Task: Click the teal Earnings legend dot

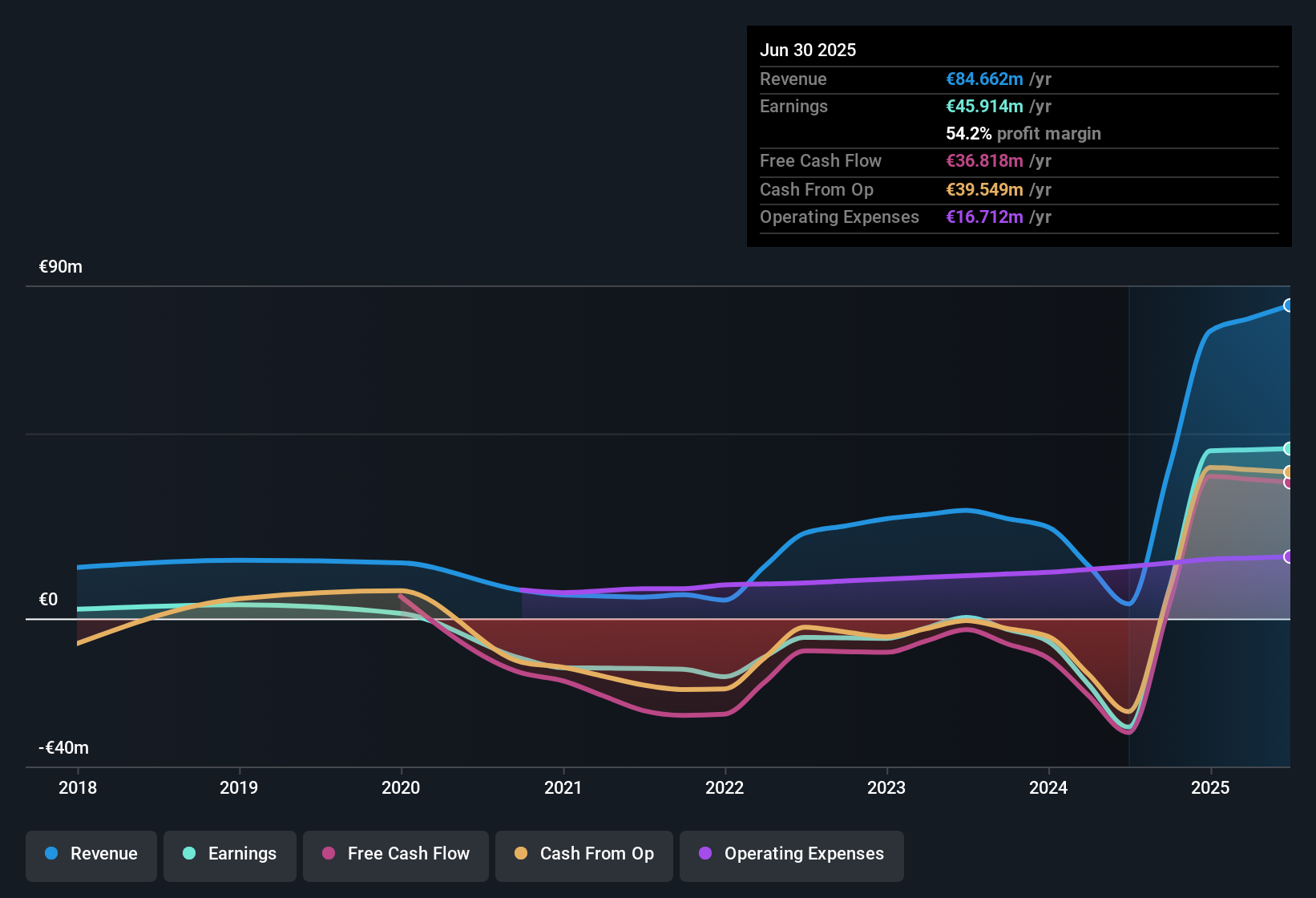Action: [189, 854]
